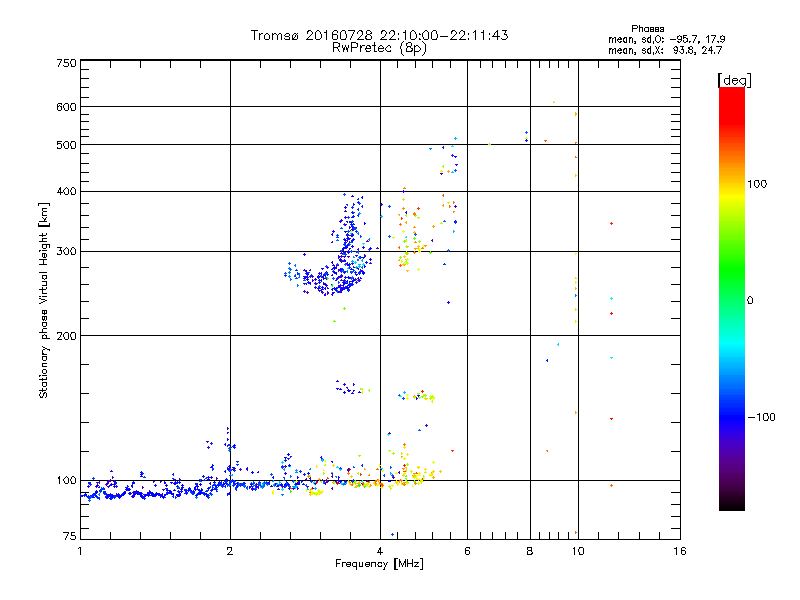Image resolution: width=800 pixels, height=600 pixels.
Task: Click the y-axis tick label '100'
Action: (x=66, y=481)
